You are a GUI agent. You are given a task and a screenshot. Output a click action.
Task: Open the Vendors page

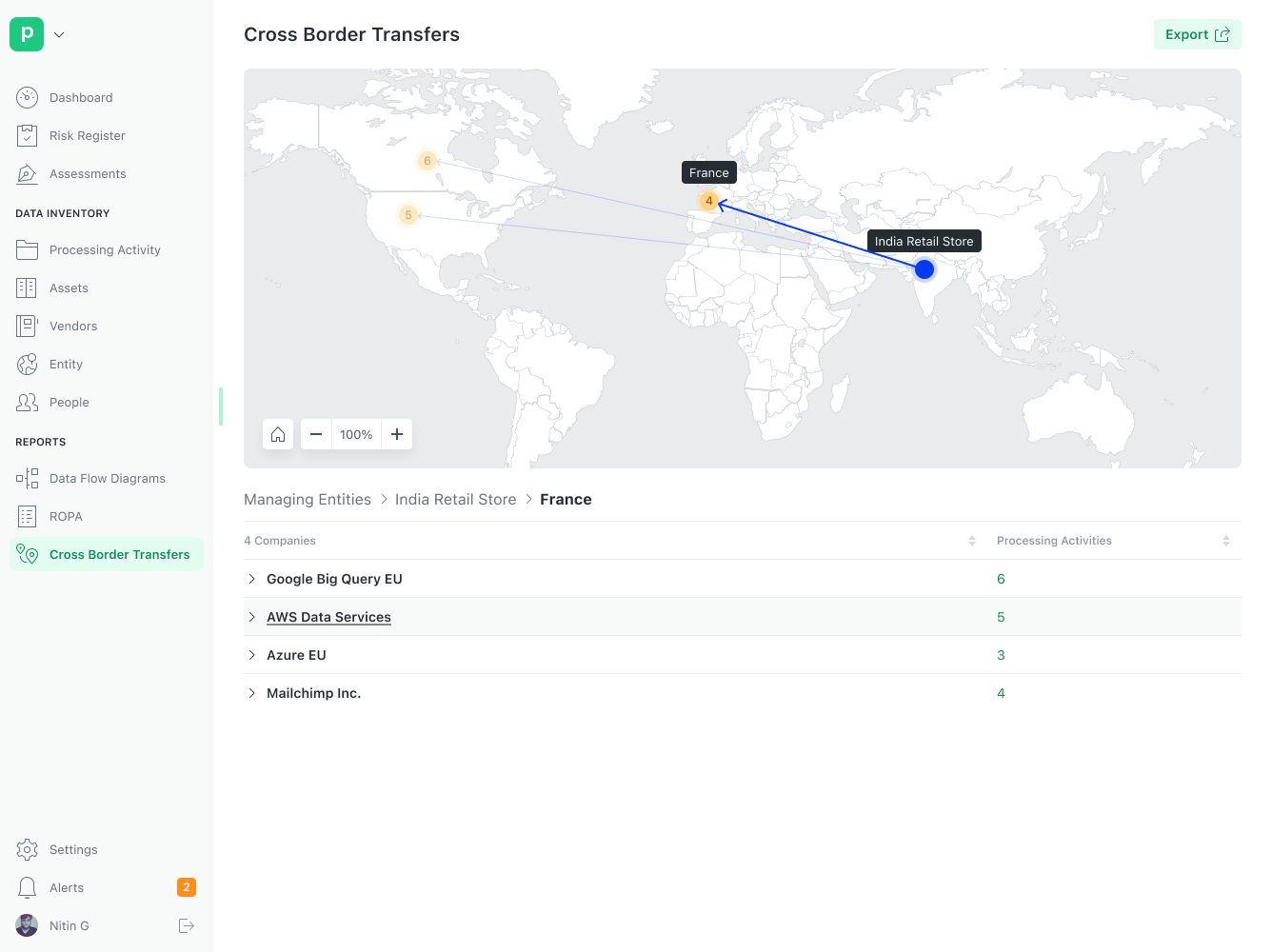pyautogui.click(x=73, y=326)
